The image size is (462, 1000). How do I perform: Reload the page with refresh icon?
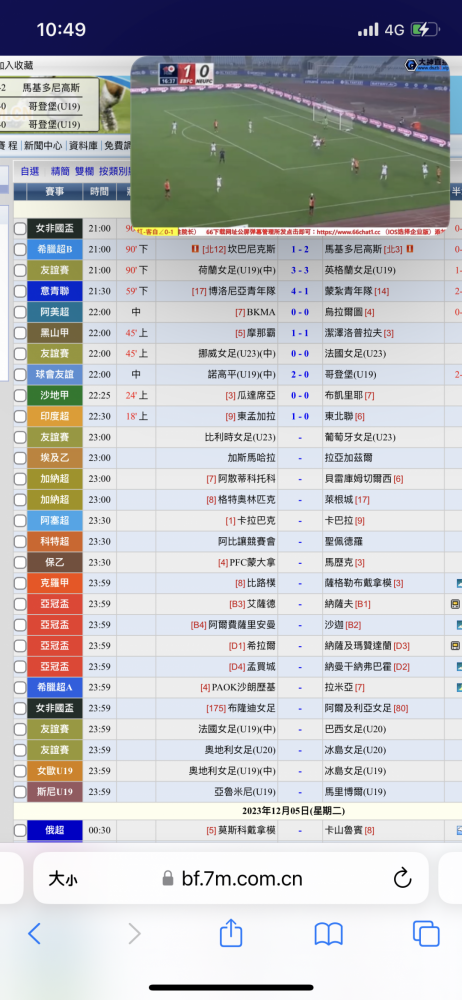tap(403, 879)
